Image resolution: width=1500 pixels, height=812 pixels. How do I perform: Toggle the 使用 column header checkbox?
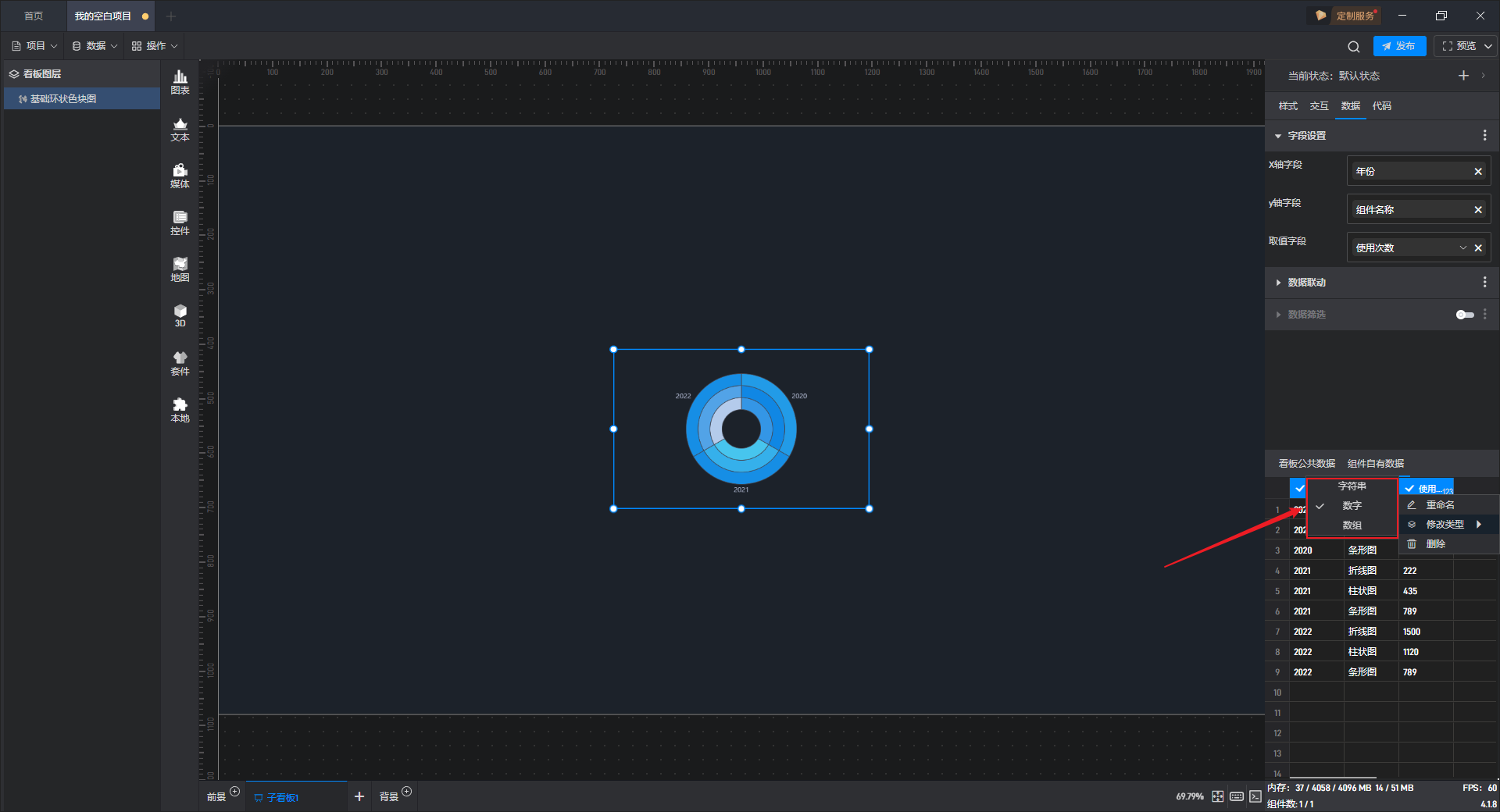coord(1409,488)
